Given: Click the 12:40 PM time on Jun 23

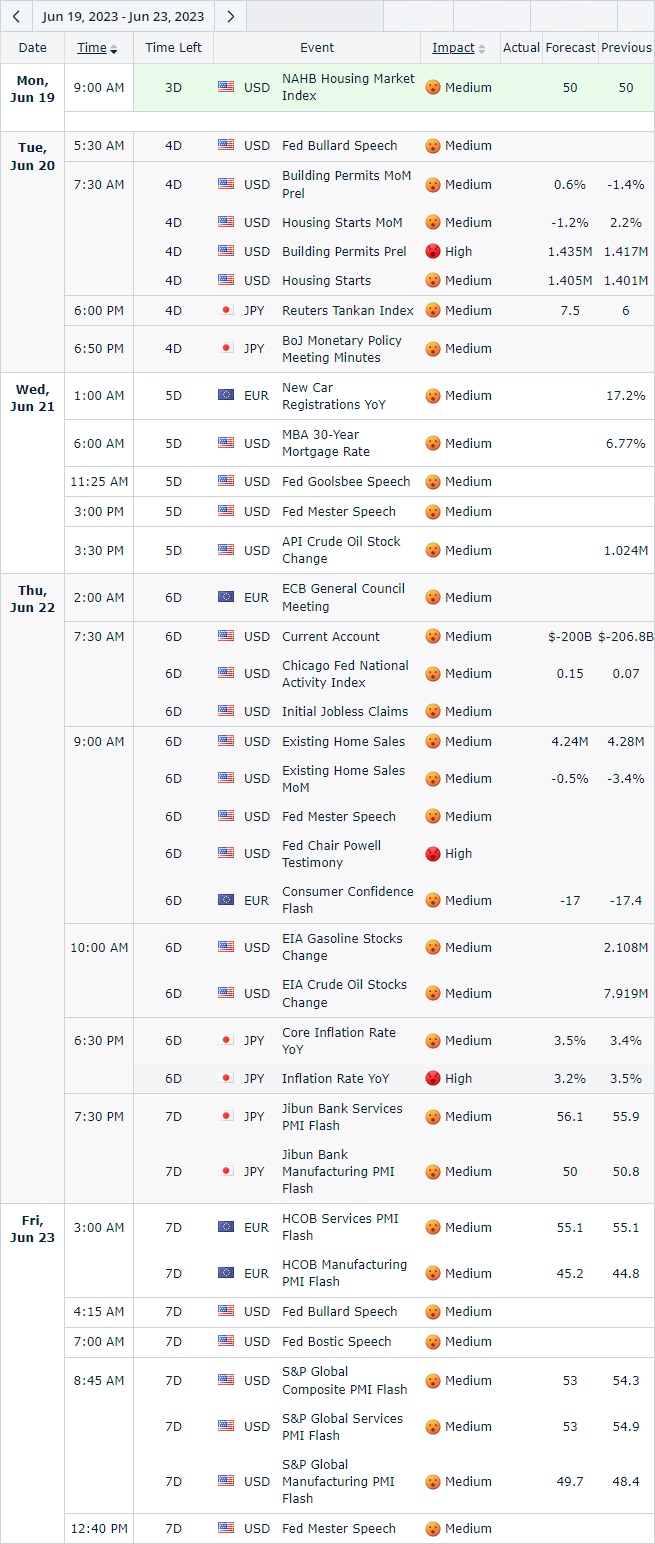Looking at the screenshot, I should click(99, 1529).
